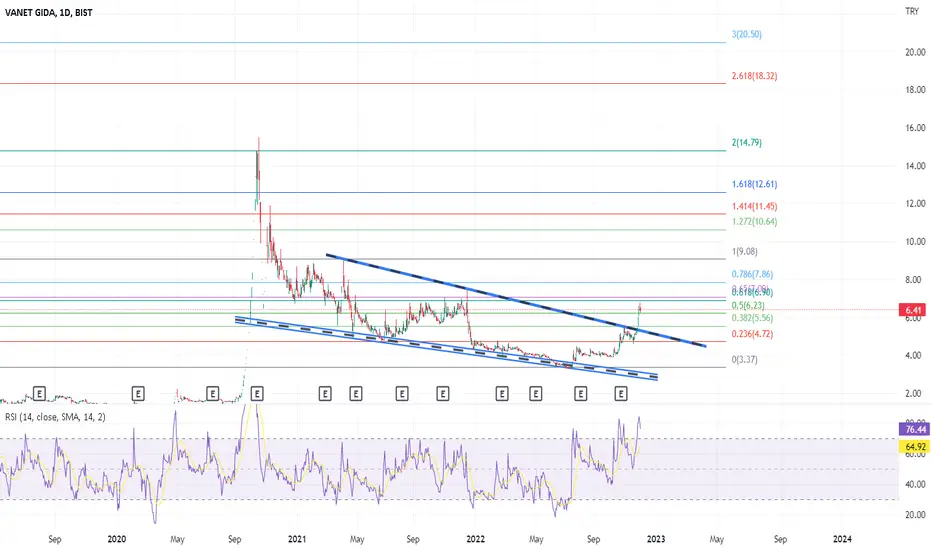Click the 10.00 price axis label
Screen dimensions: 932x550
click(915, 241)
